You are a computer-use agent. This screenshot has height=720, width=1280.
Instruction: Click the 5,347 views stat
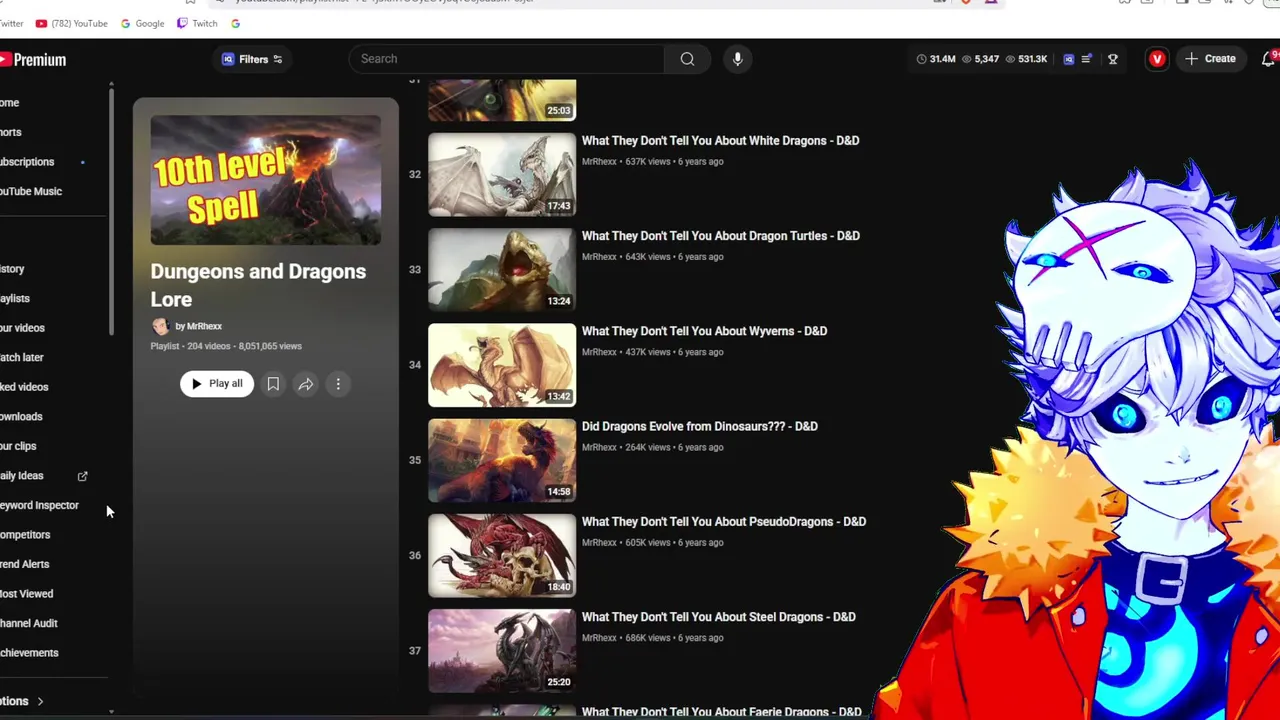[980, 59]
